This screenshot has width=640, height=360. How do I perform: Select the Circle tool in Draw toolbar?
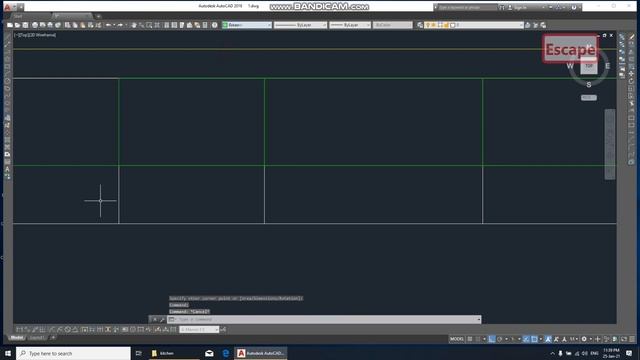tap(7, 81)
